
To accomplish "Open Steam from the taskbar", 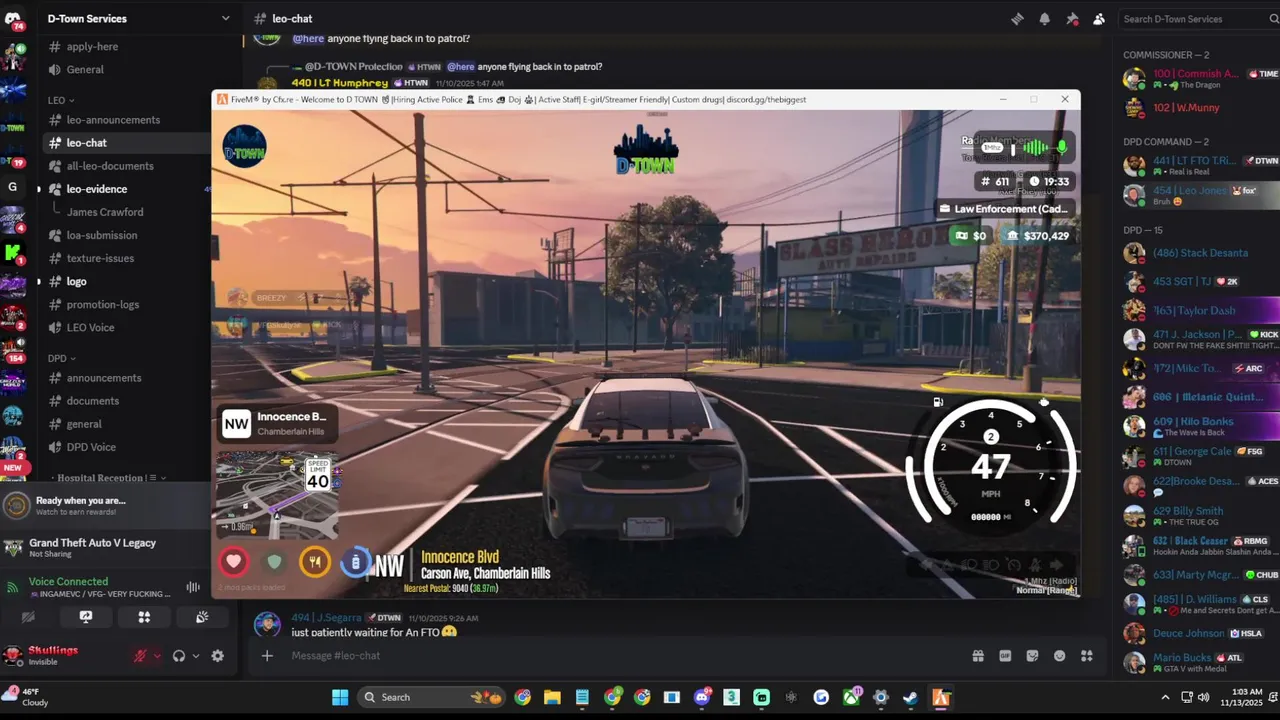I will 910,697.
